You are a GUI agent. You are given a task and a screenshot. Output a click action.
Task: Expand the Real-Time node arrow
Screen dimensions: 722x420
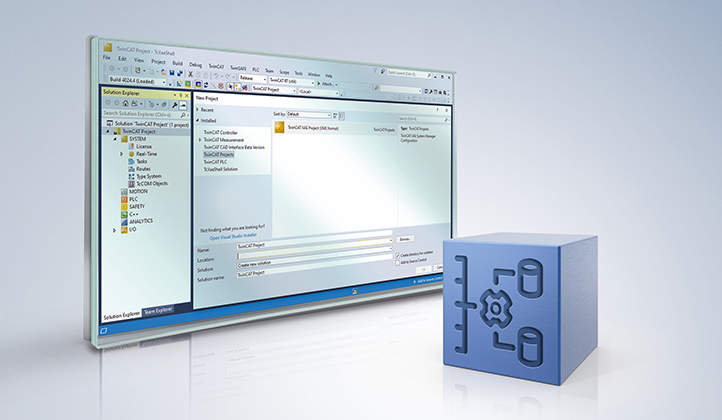[122, 154]
